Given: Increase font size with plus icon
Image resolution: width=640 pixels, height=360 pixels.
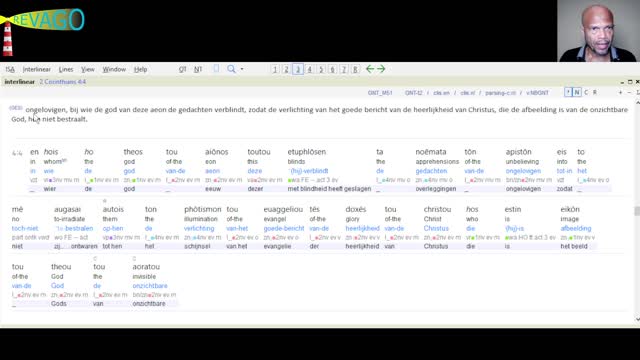Looking at the screenshot, I should coord(620,93).
